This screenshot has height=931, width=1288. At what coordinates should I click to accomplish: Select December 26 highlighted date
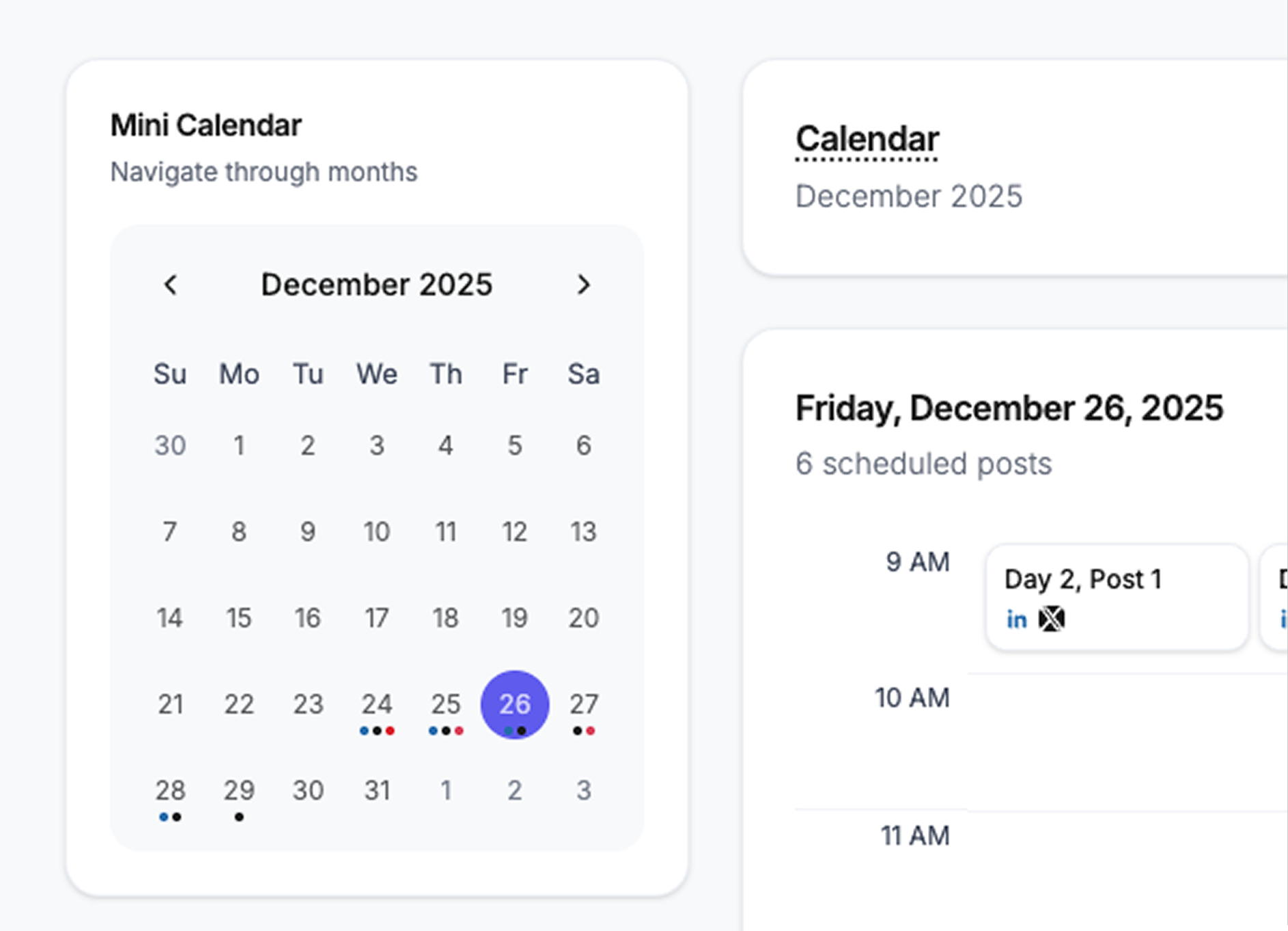click(x=514, y=704)
